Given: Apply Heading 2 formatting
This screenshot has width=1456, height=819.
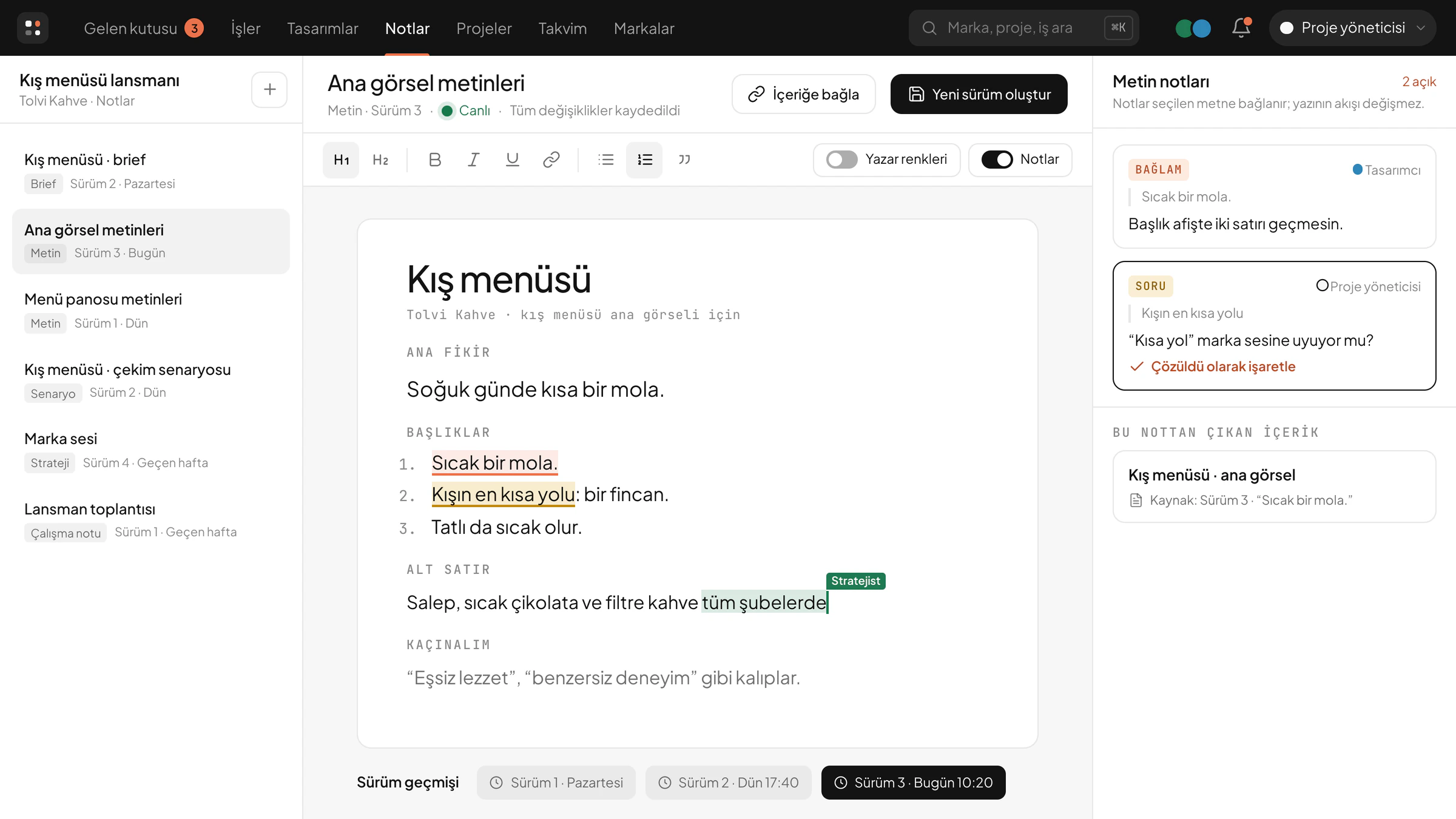Looking at the screenshot, I should pos(380,160).
